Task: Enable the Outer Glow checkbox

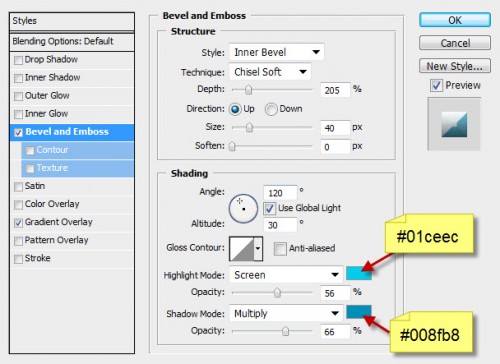Action: [x=18, y=96]
